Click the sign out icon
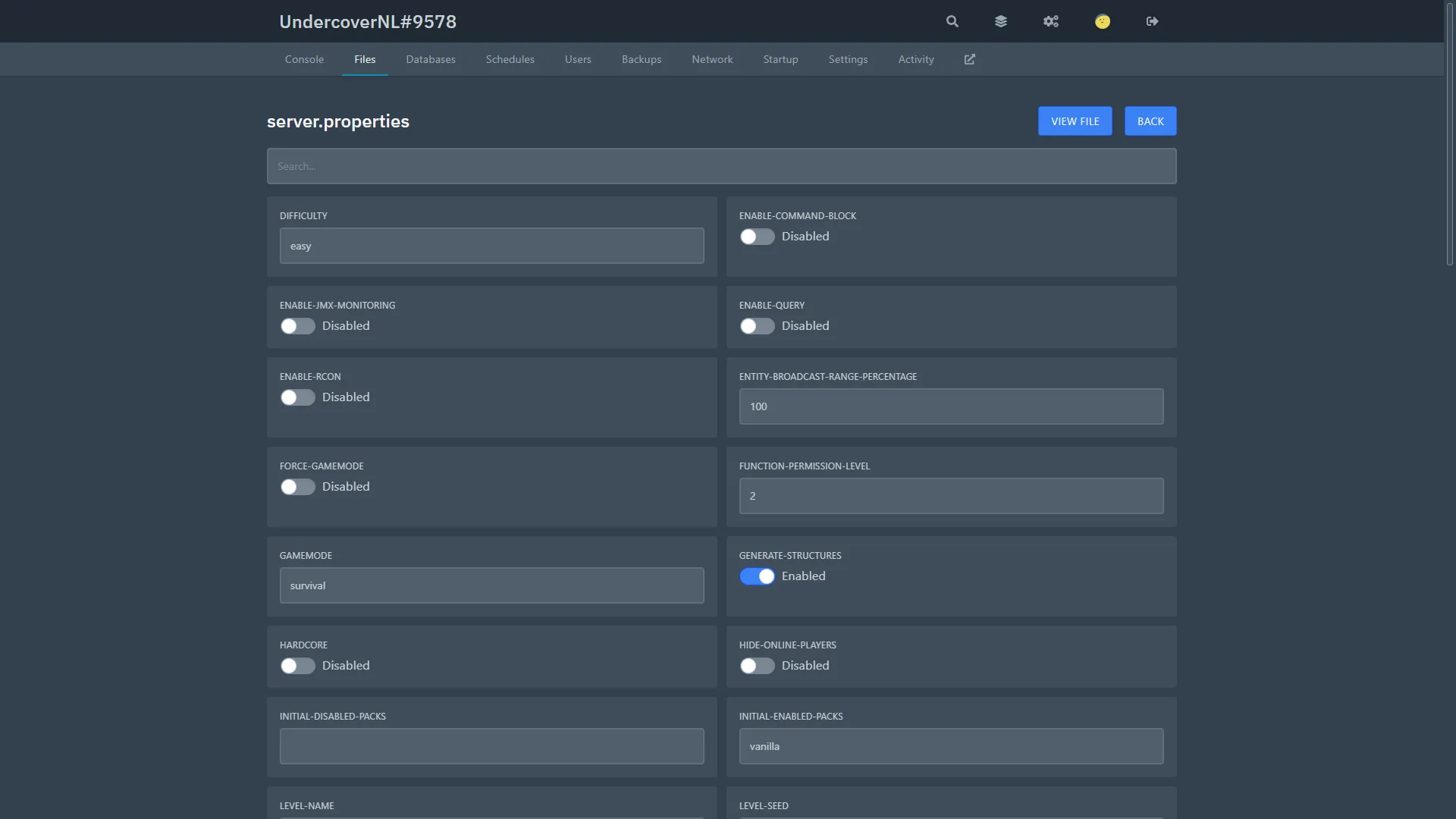The width and height of the screenshot is (1456, 819). (1152, 21)
